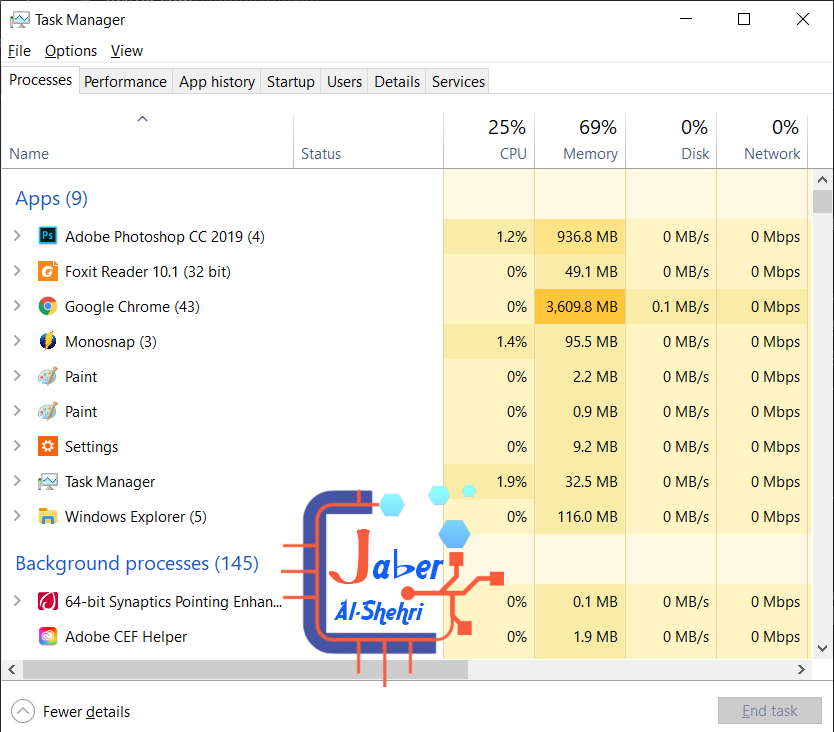Click the horizontal scrollbar thumb
This screenshot has width=834, height=732.
point(245,670)
